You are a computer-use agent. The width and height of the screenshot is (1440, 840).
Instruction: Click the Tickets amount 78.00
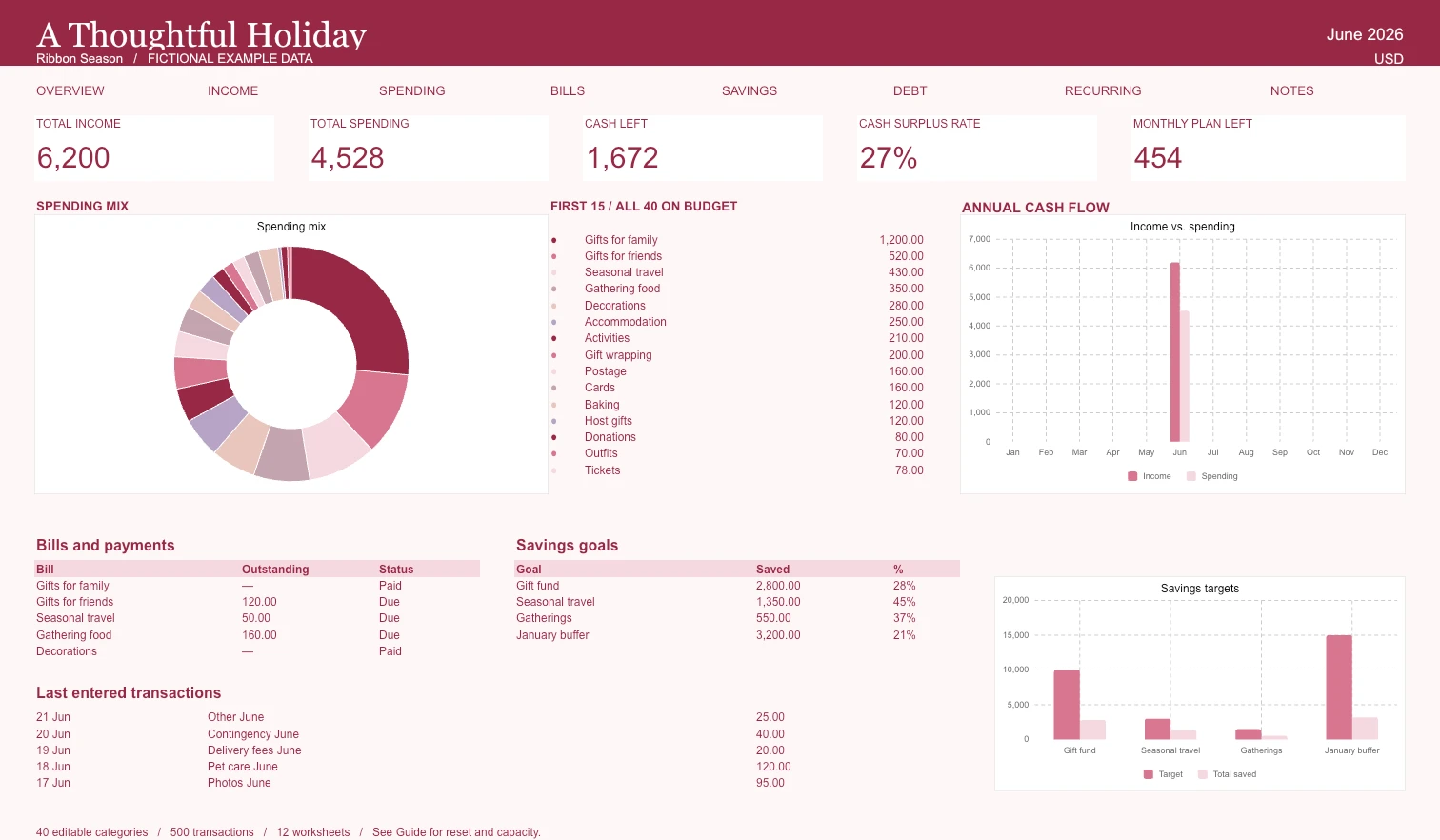pos(910,470)
